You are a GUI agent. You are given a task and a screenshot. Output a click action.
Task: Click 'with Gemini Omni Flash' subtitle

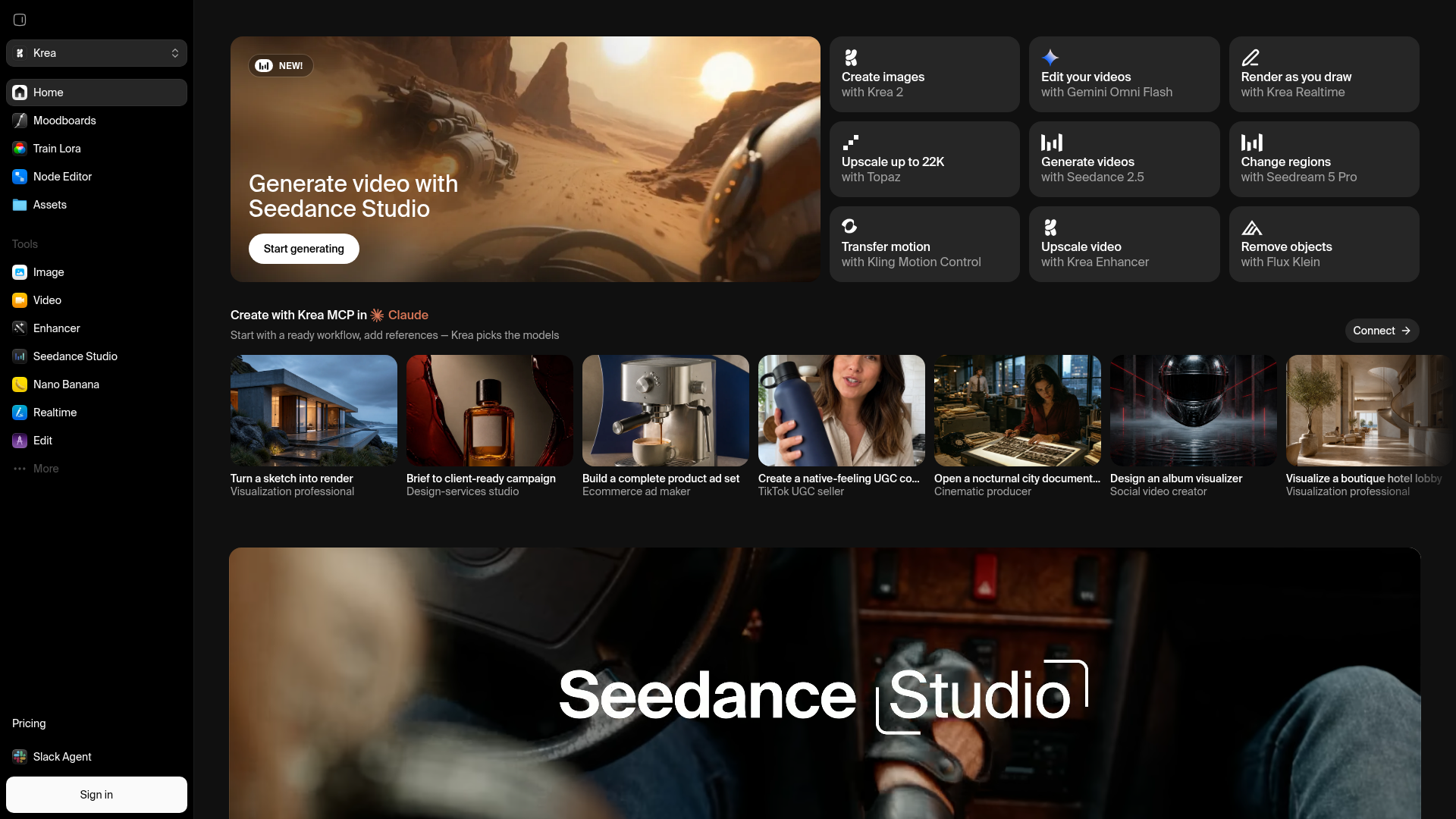tap(1106, 93)
